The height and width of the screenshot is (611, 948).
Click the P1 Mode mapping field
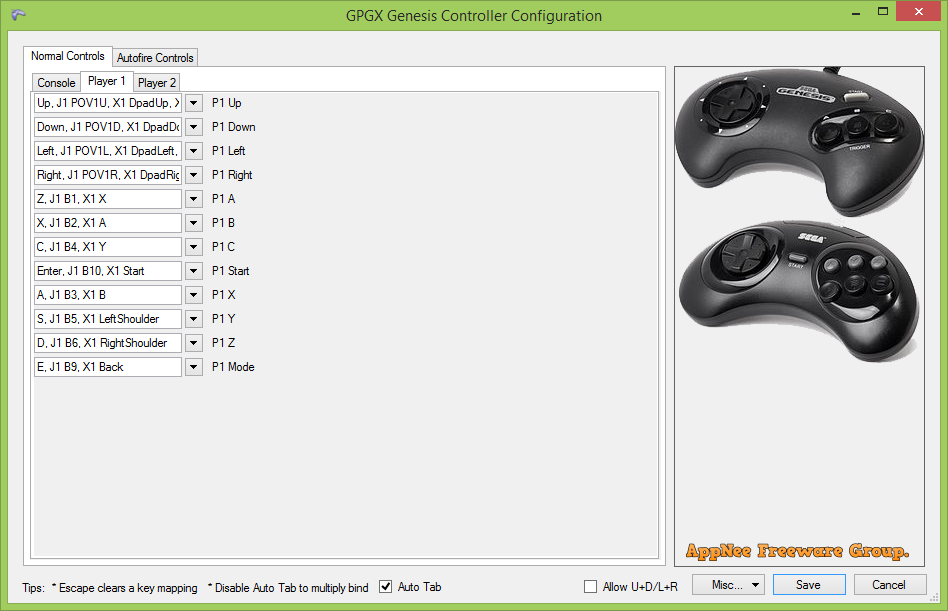108,367
